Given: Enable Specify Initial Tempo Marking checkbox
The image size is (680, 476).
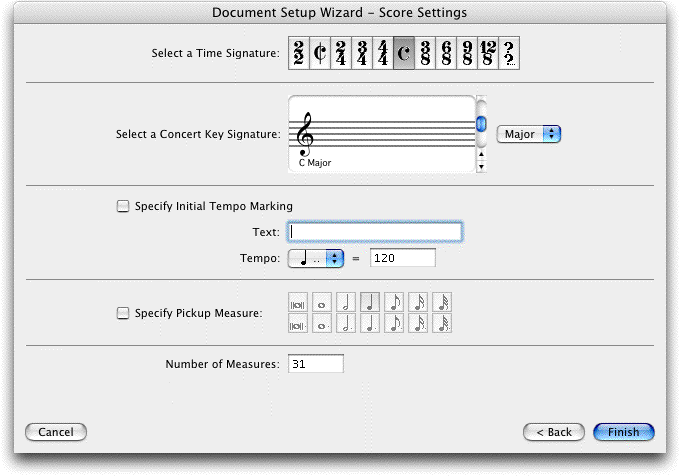Looking at the screenshot, I should (123, 206).
